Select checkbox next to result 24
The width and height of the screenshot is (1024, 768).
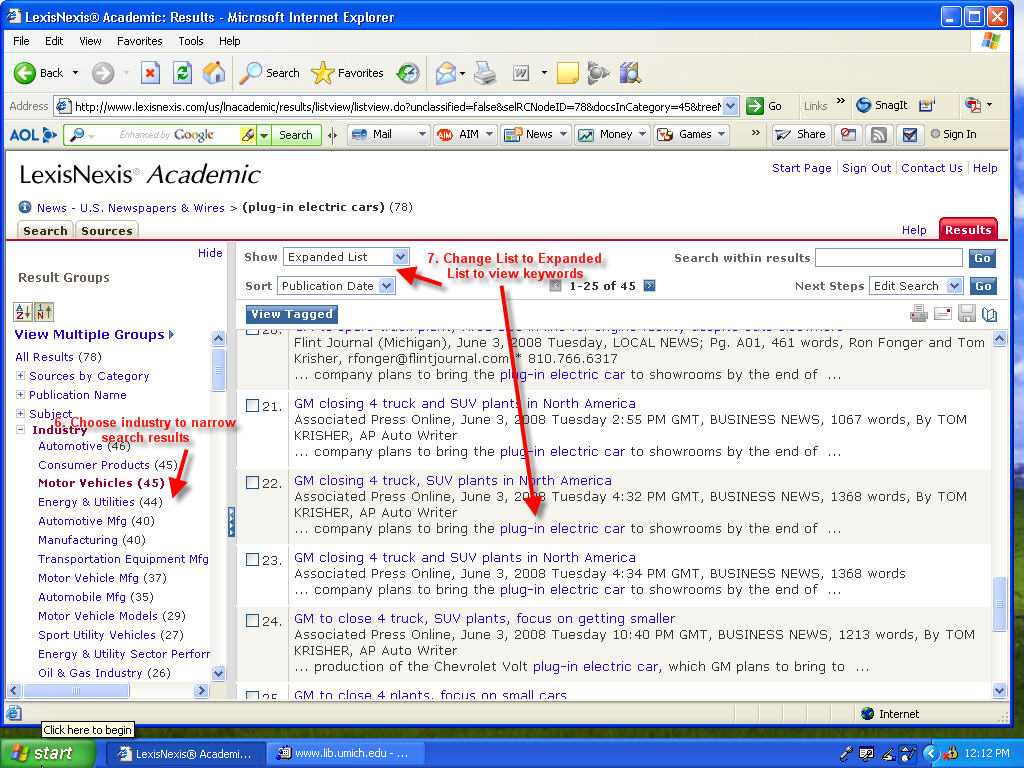pos(253,620)
